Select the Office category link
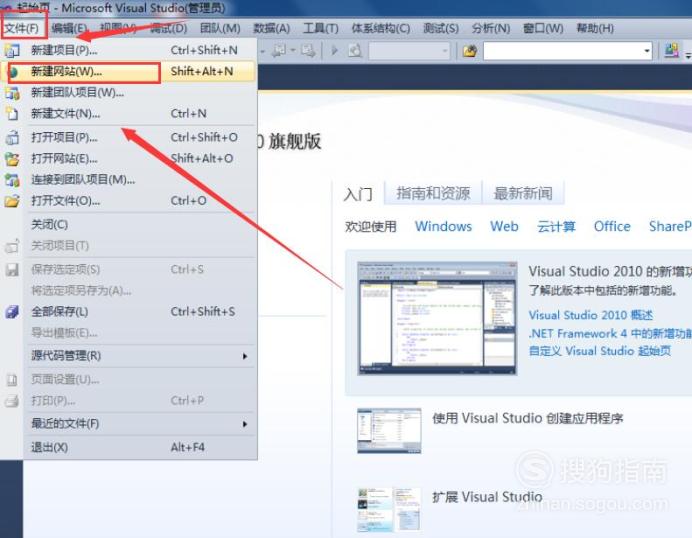692x538 pixels. 612,226
